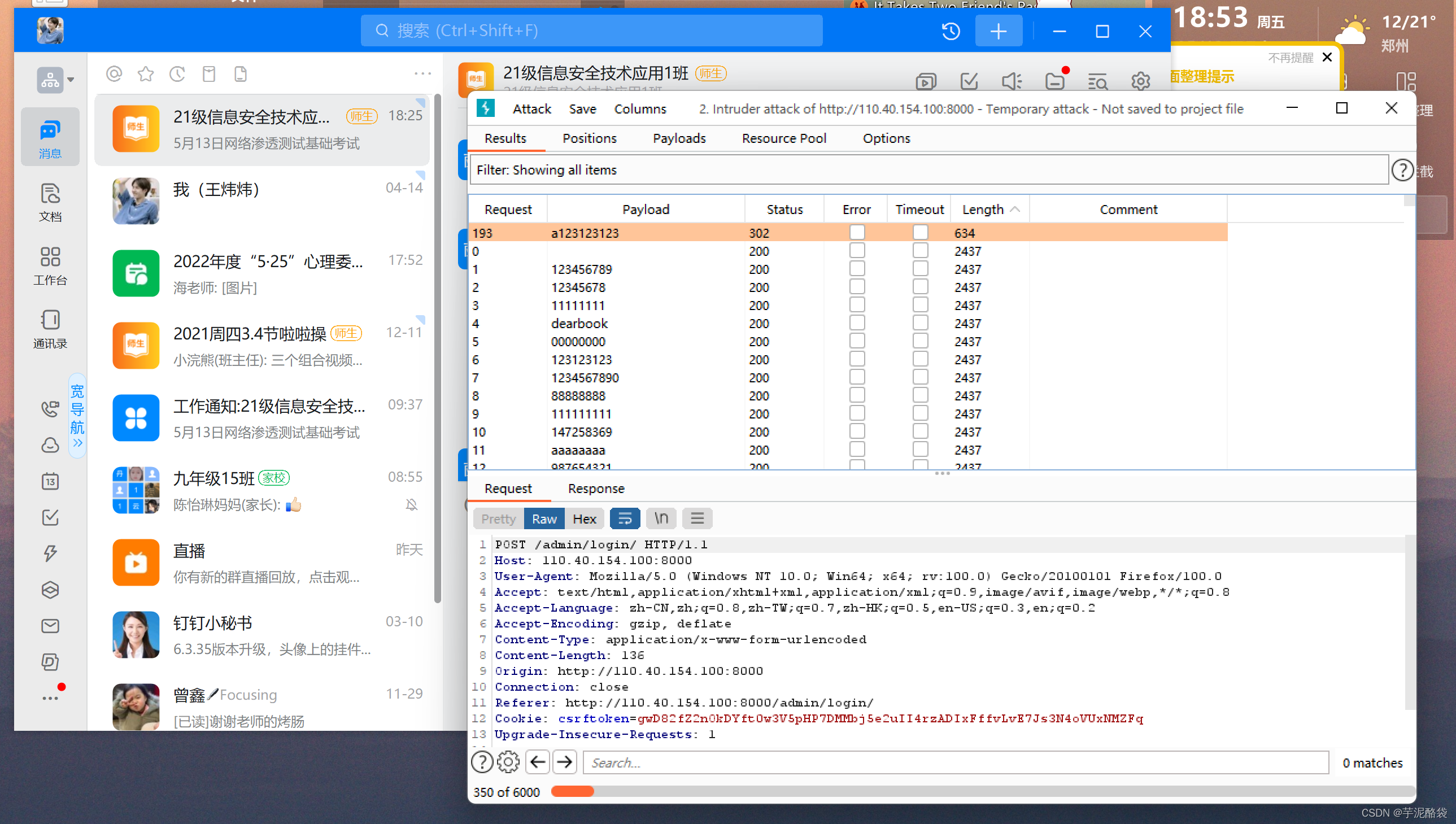
Task: Toggle Error checkbox for payload dearbook
Action: (x=857, y=323)
